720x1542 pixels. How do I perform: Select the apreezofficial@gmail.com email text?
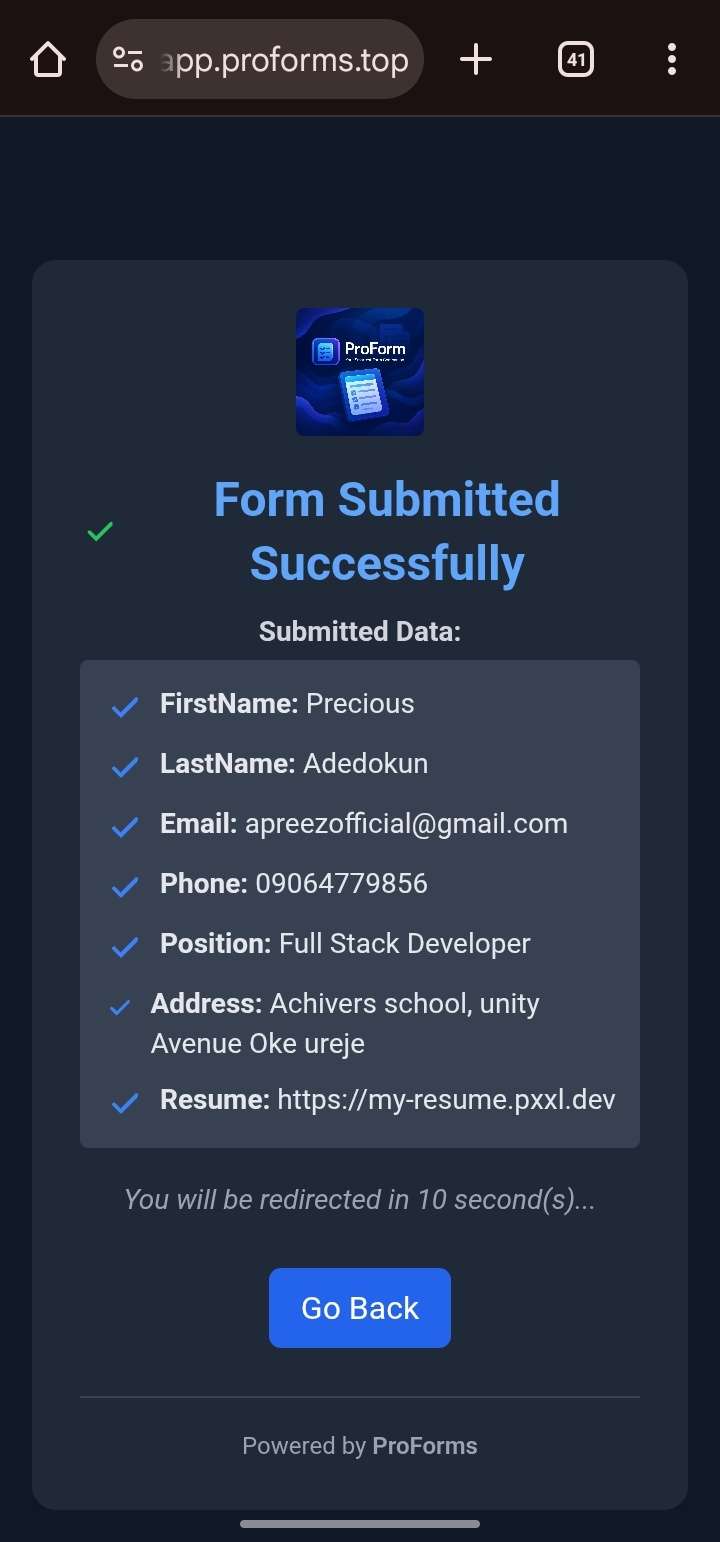(x=406, y=824)
